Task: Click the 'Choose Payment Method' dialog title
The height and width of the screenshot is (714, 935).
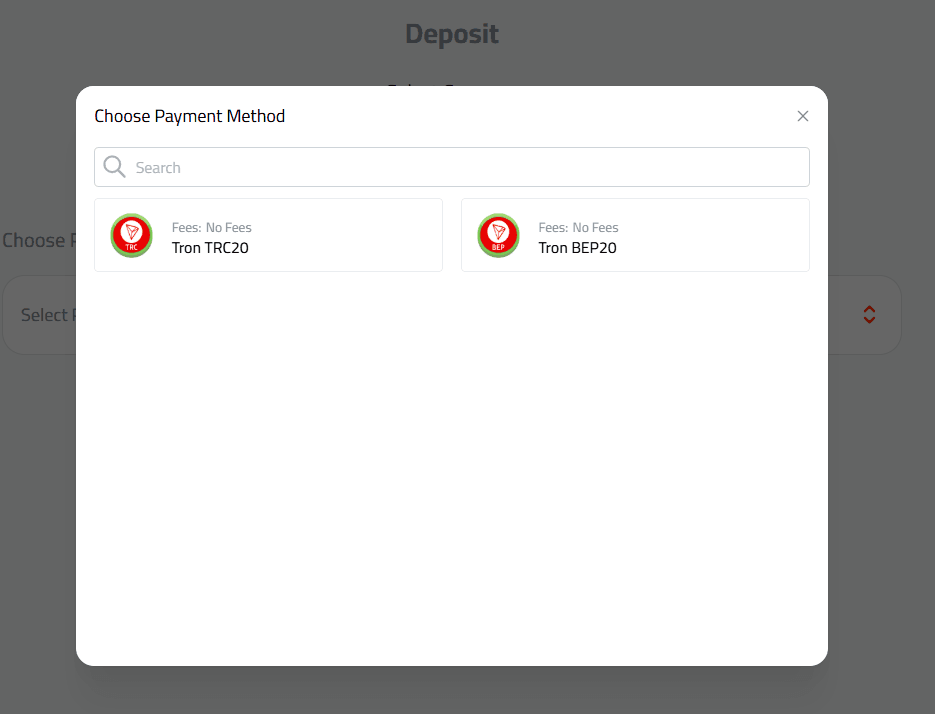Action: pos(190,116)
